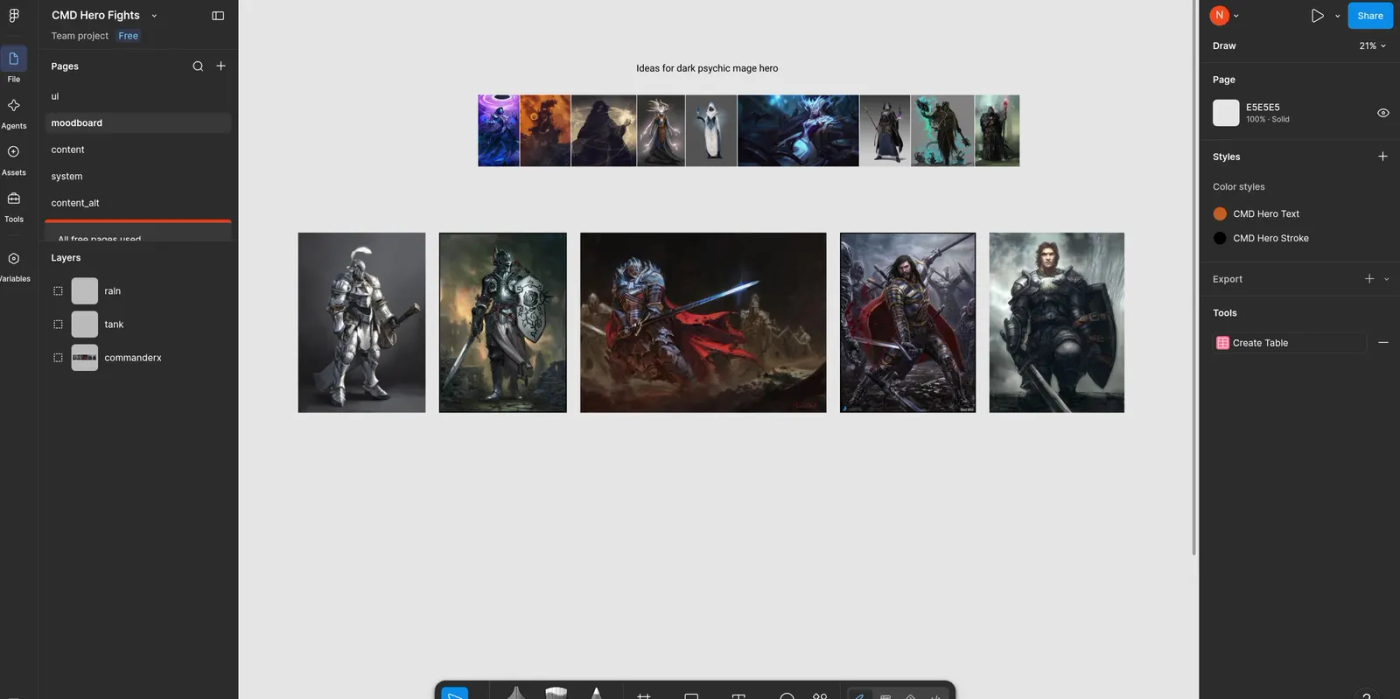The width and height of the screenshot is (1400, 699).
Task: Expand the CMD Hero Fights file menu
Action: pos(154,16)
